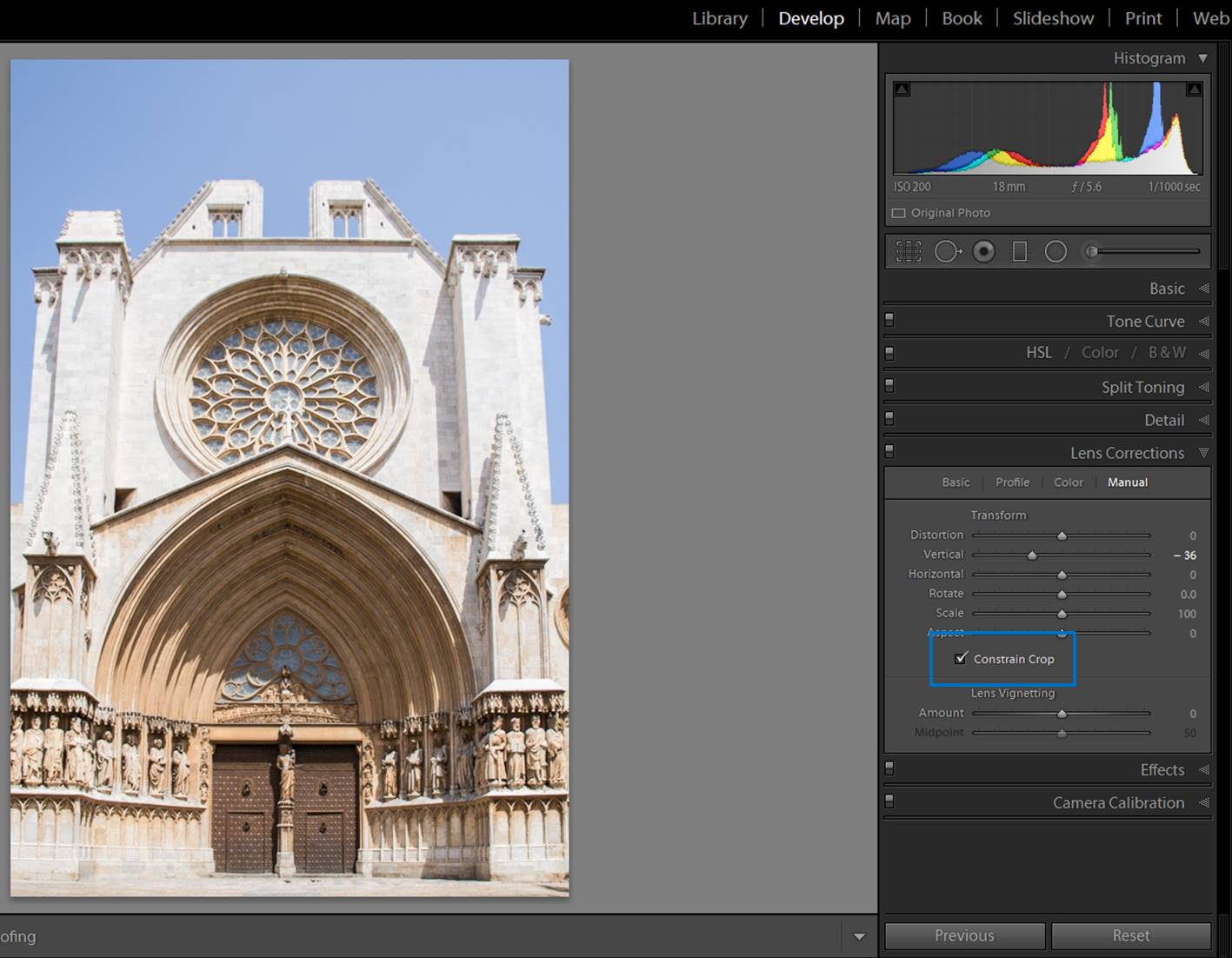This screenshot has width=1232, height=958.
Task: Click the Scale slider handle
Action: 1062,614
